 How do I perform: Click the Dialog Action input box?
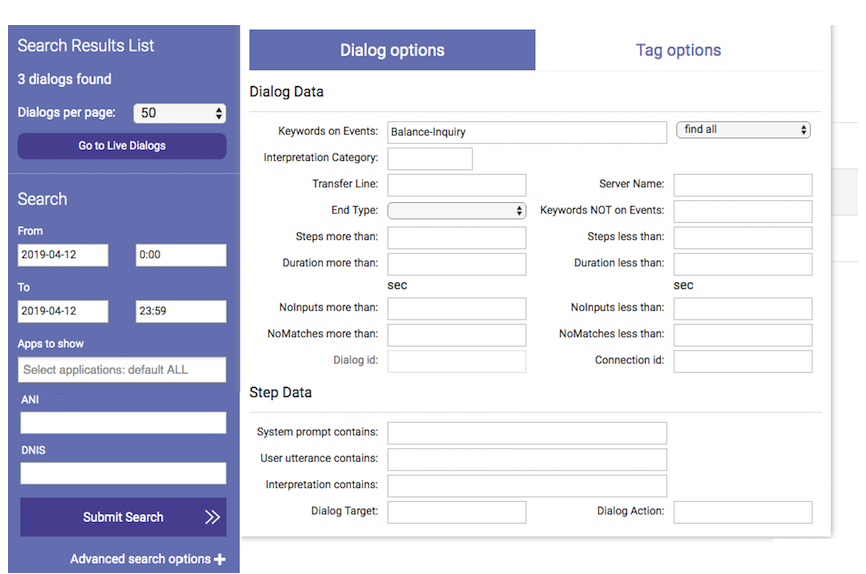point(742,512)
